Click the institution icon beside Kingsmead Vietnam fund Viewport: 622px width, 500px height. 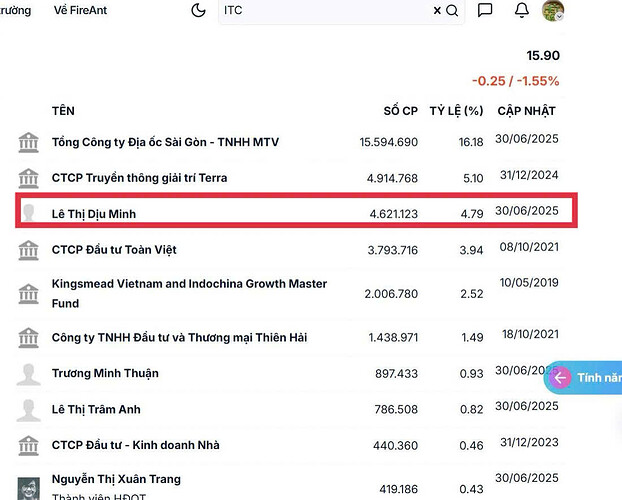29,294
